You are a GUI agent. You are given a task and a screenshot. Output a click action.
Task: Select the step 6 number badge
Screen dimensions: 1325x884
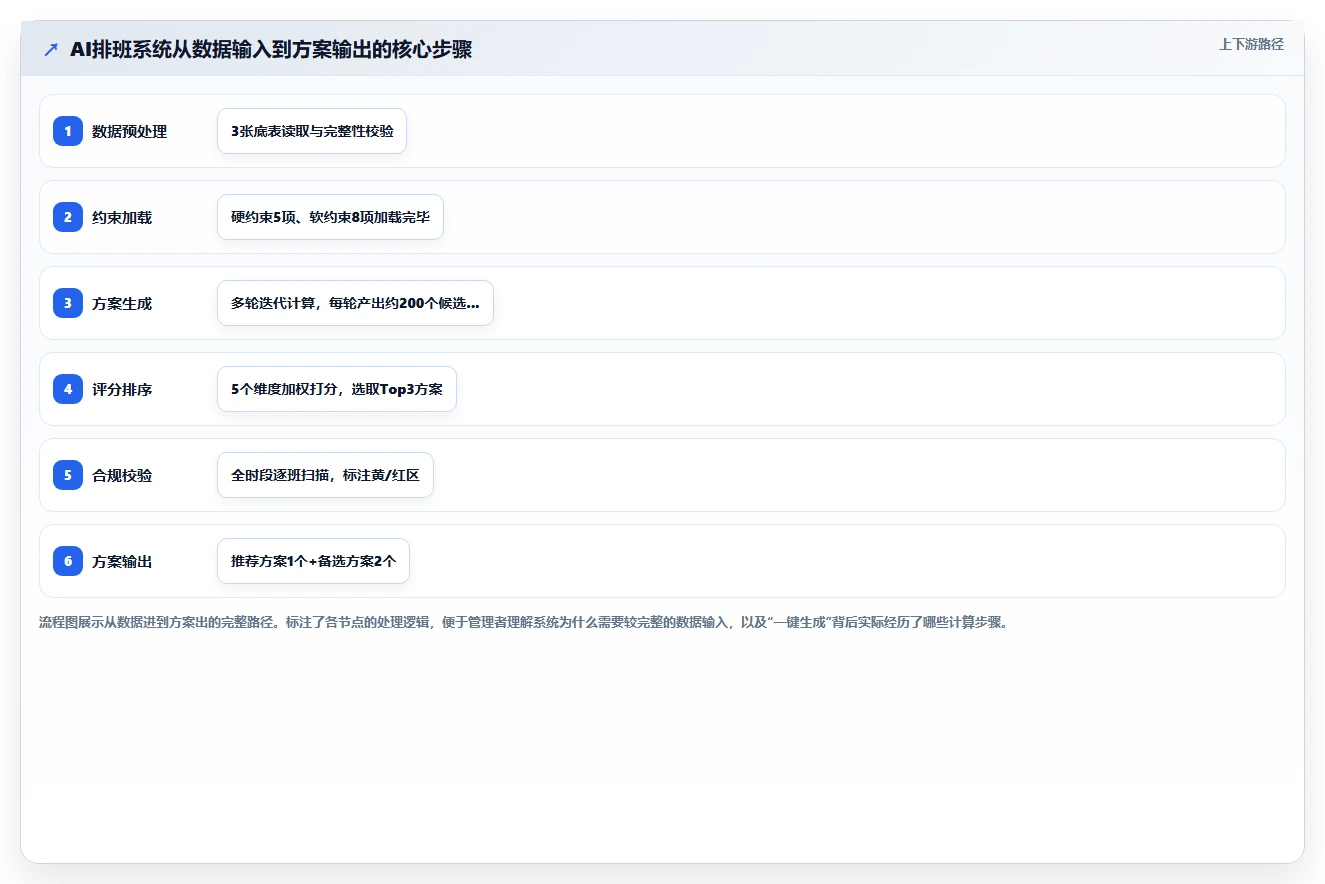[x=68, y=561]
